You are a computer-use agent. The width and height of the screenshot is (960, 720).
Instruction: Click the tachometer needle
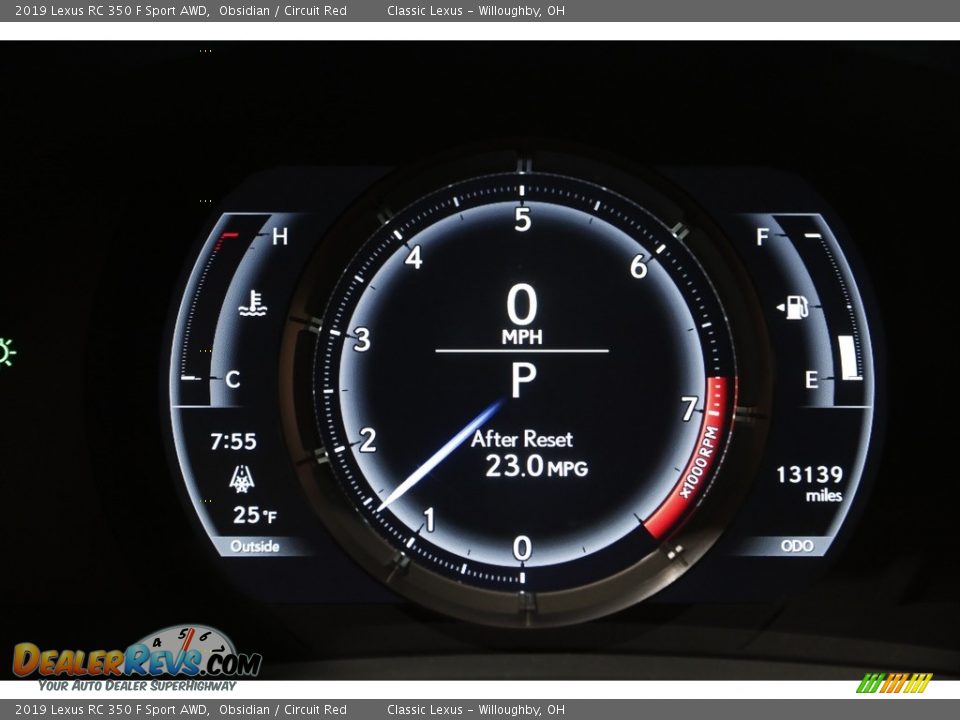[x=441, y=454]
